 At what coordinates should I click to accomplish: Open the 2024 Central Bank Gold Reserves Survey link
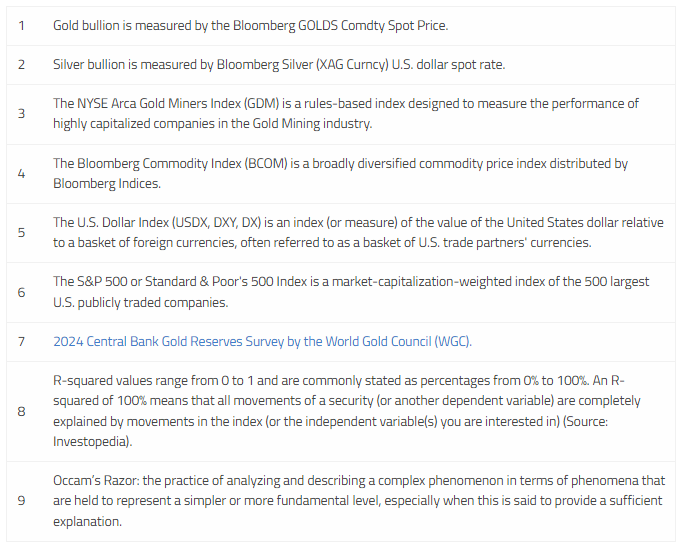coord(262,341)
